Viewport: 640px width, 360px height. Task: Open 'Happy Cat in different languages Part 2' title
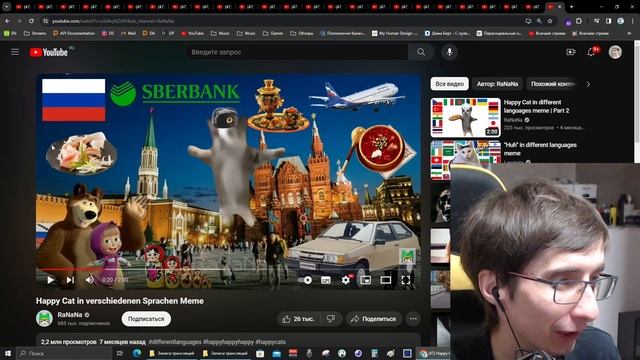point(536,106)
